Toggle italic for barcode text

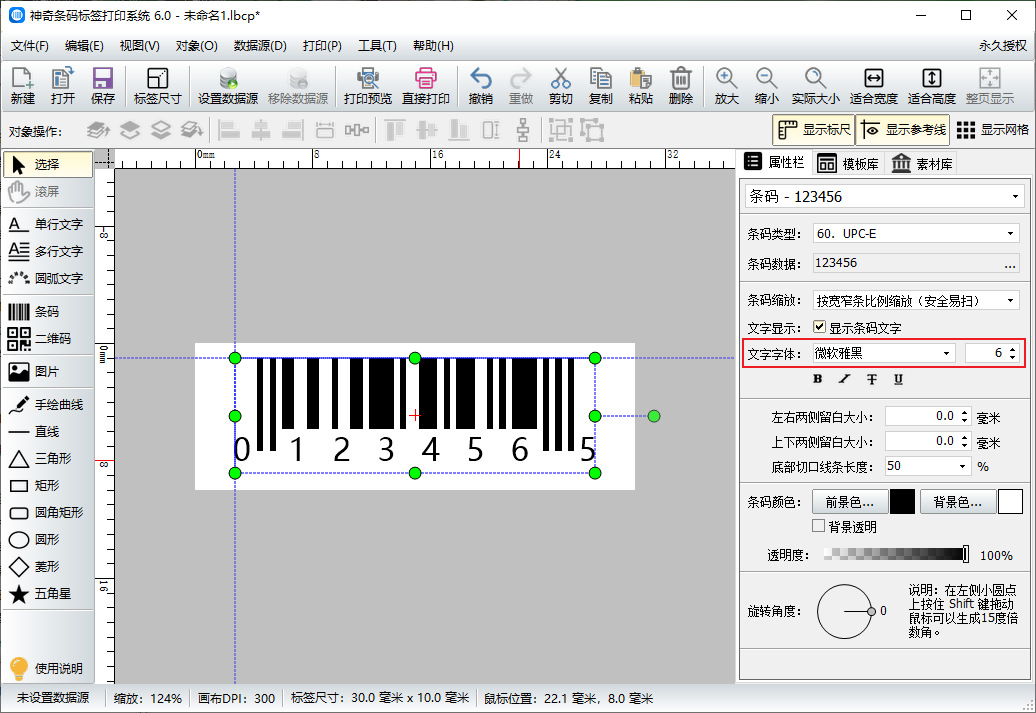click(x=844, y=379)
